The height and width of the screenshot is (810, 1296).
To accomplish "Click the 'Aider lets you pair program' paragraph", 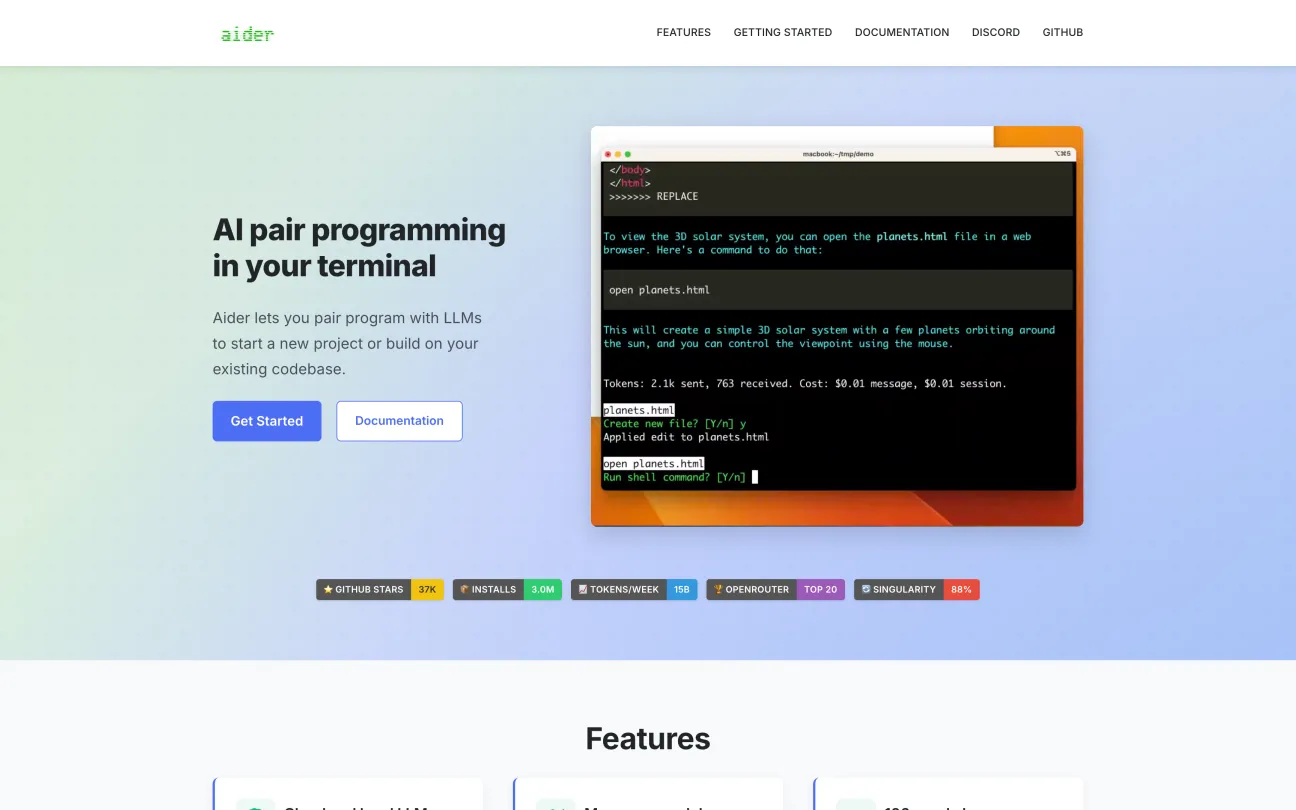I will pyautogui.click(x=347, y=343).
